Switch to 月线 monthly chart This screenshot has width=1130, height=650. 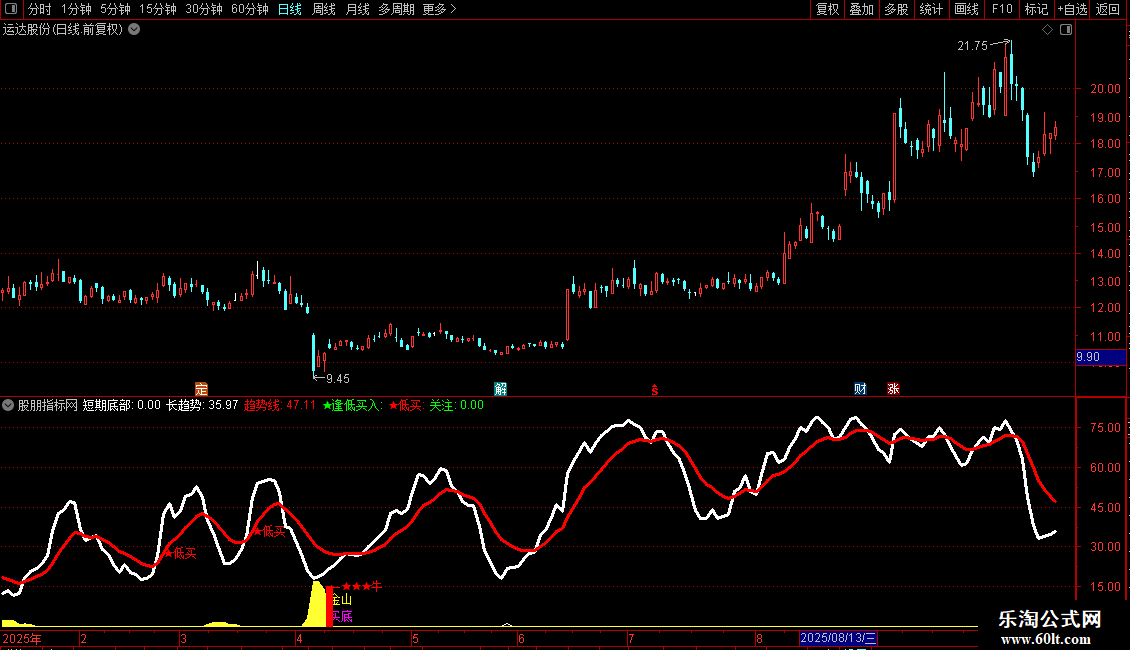pos(357,9)
